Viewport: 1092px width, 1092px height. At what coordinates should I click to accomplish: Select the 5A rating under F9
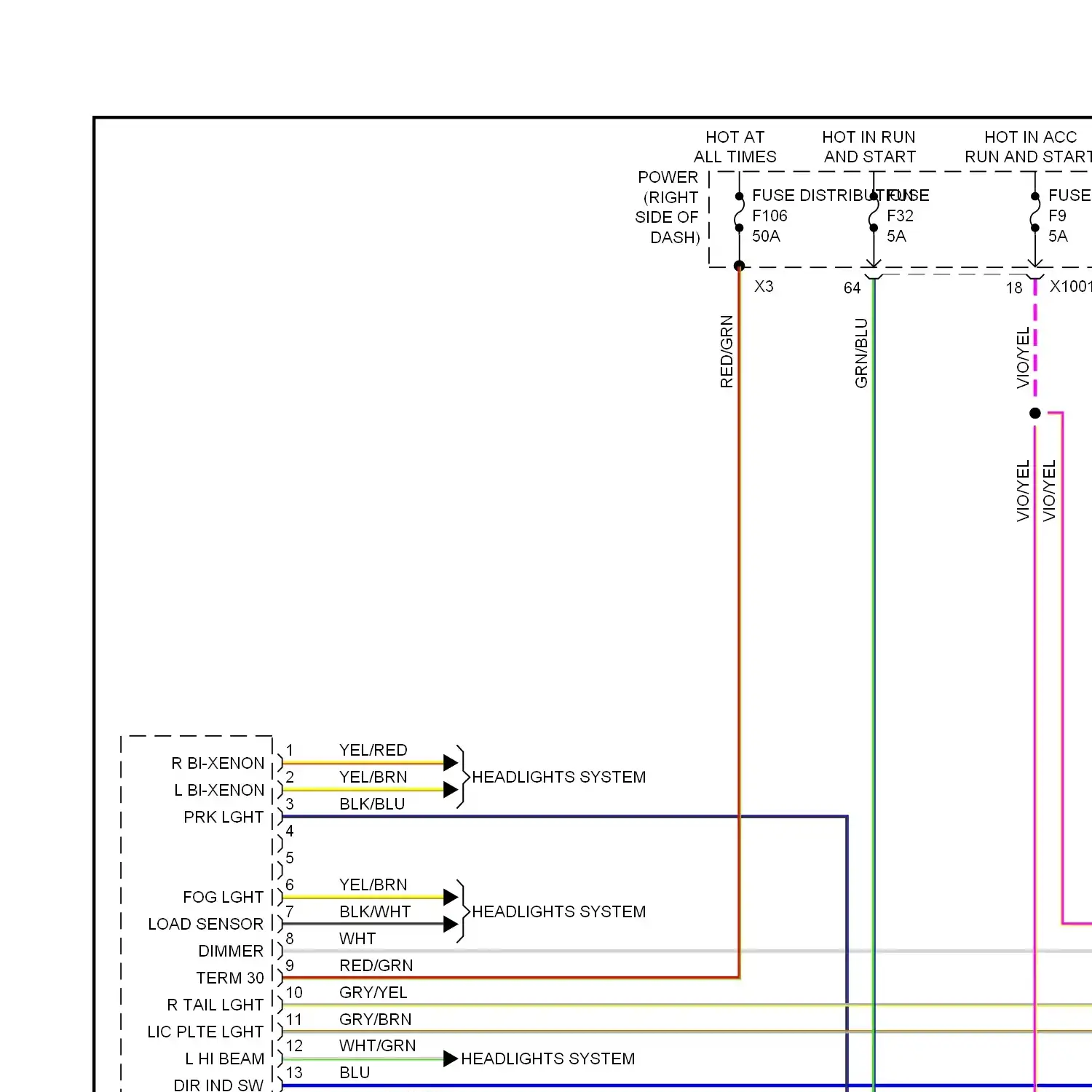click(1058, 236)
